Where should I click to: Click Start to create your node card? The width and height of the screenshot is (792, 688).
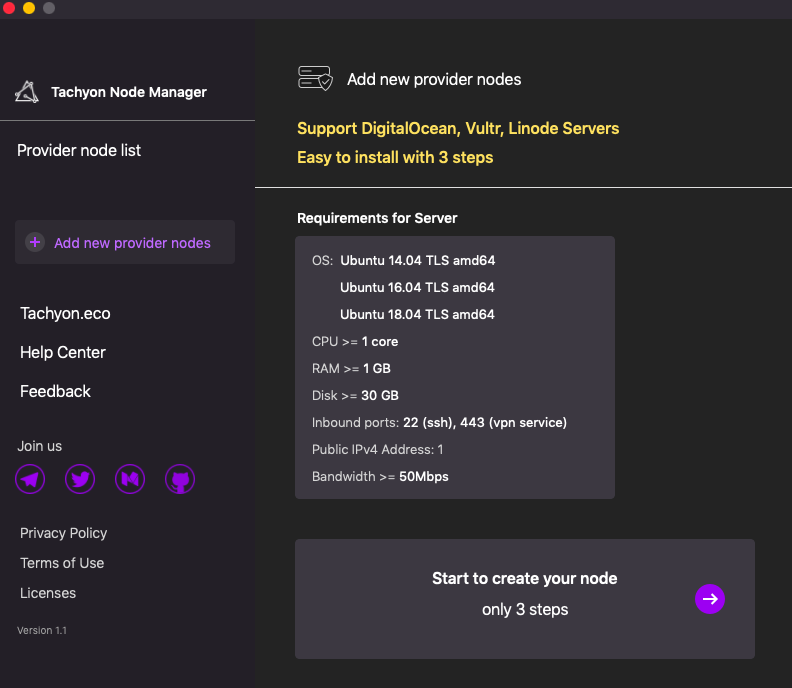point(525,599)
